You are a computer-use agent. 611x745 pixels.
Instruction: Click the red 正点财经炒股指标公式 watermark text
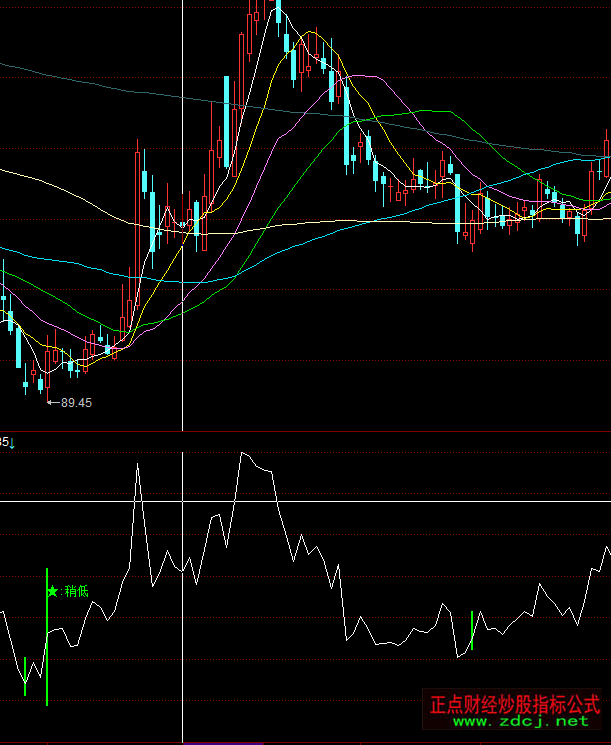(x=514, y=704)
